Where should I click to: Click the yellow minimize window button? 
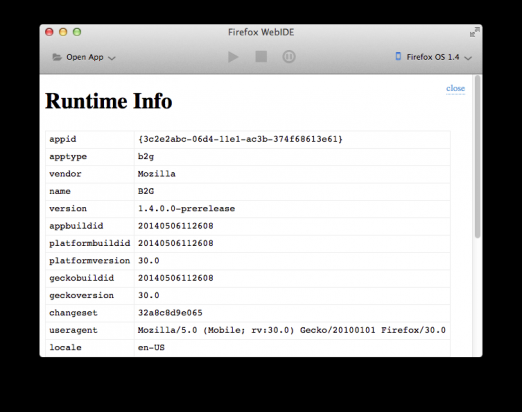pos(63,32)
